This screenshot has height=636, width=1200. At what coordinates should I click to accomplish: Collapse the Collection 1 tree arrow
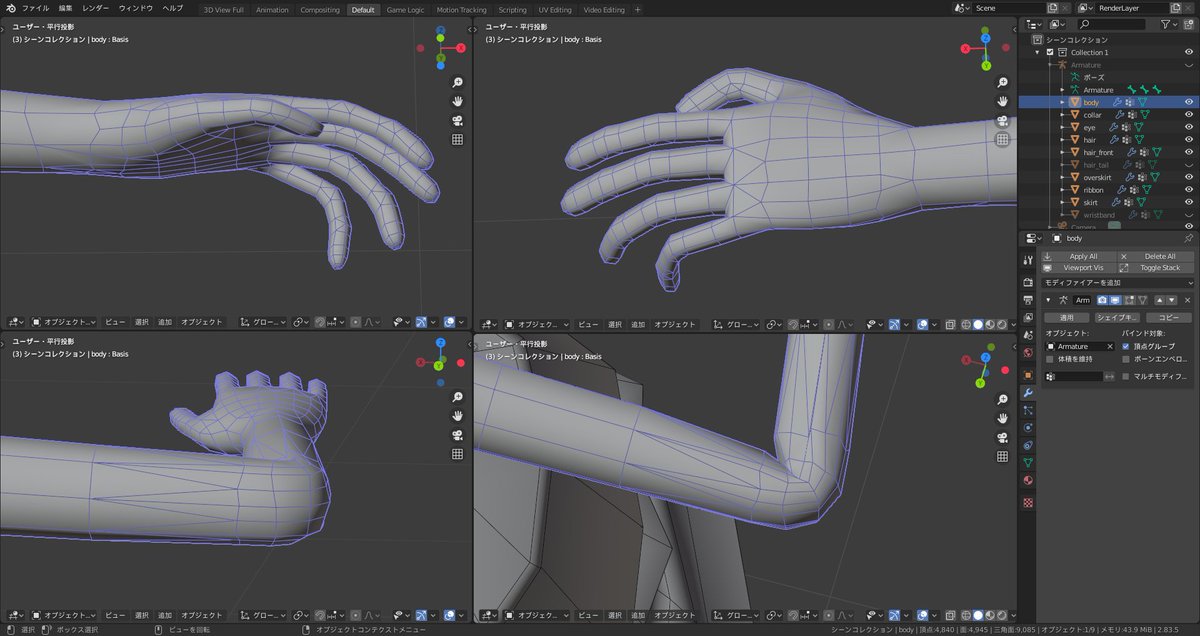1039,52
